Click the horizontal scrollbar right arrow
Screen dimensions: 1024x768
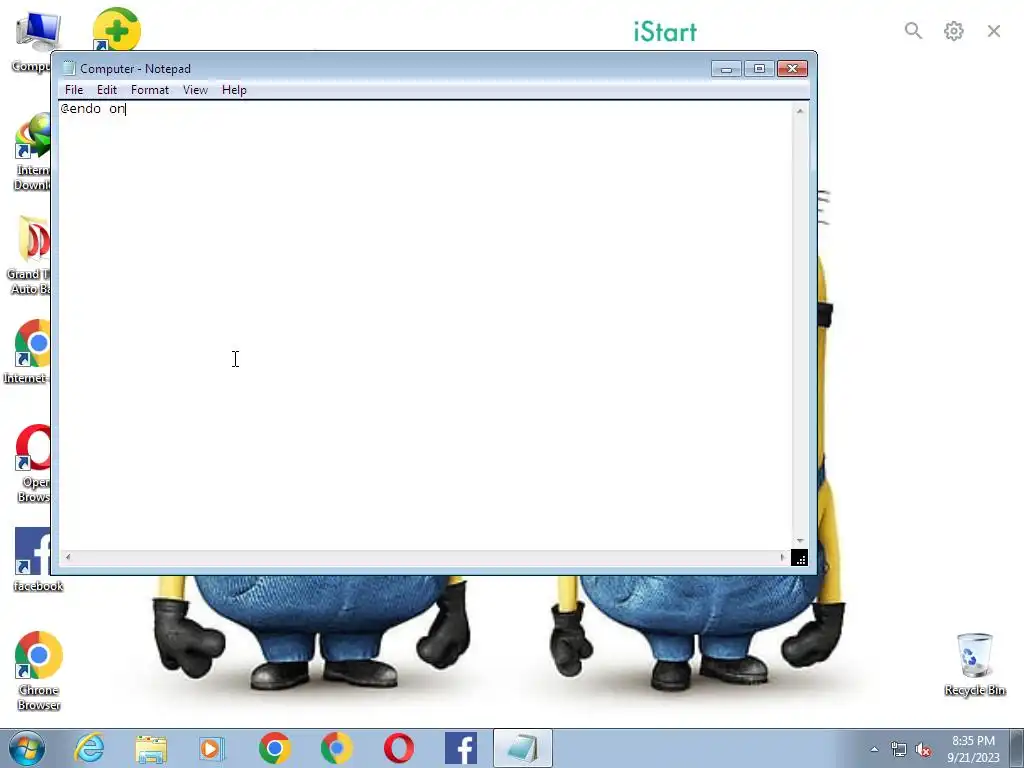782,557
